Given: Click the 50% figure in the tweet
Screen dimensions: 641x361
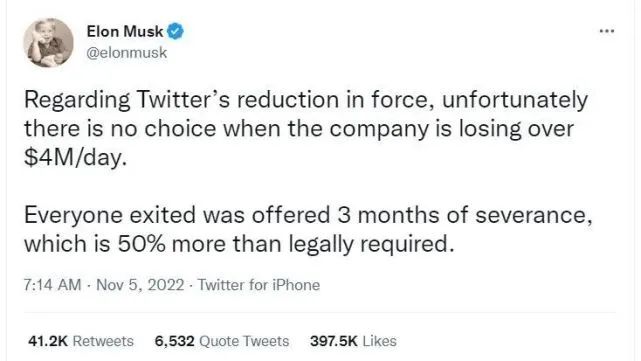Looking at the screenshot, I should click(142, 244).
